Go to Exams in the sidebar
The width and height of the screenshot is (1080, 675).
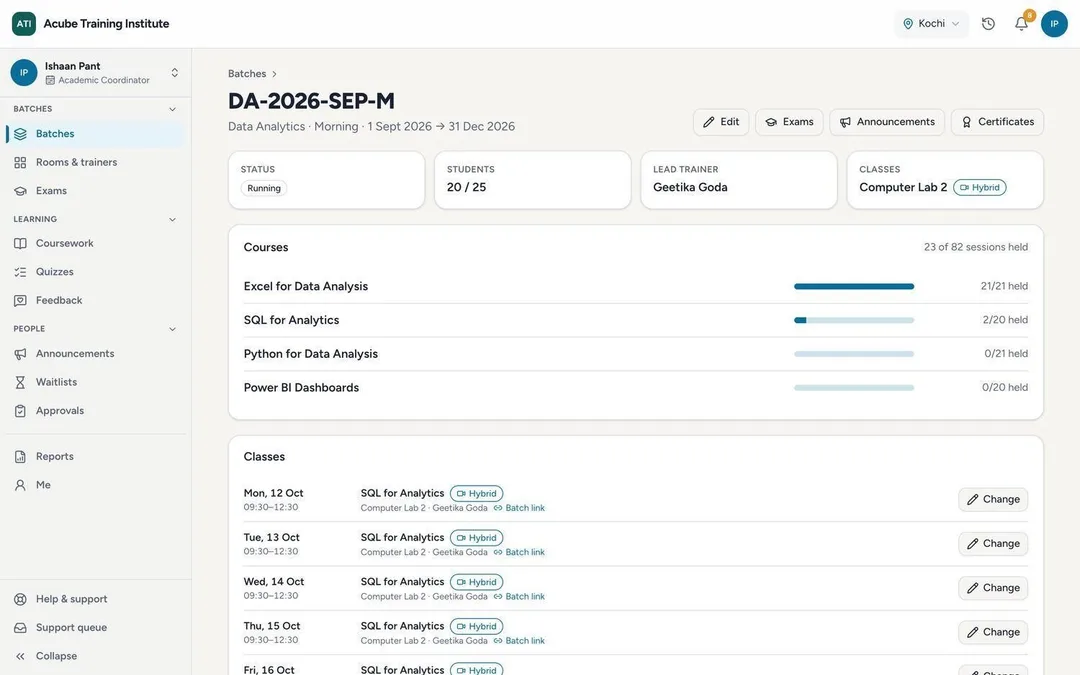tap(95, 191)
